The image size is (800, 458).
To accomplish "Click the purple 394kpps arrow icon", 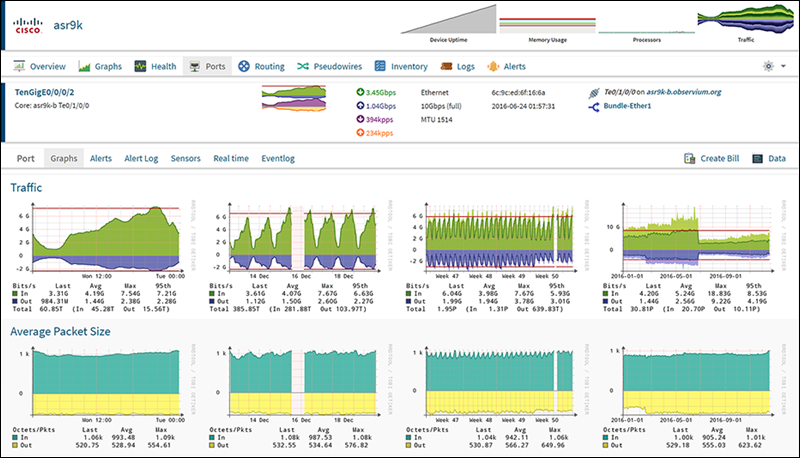I will 360,119.
